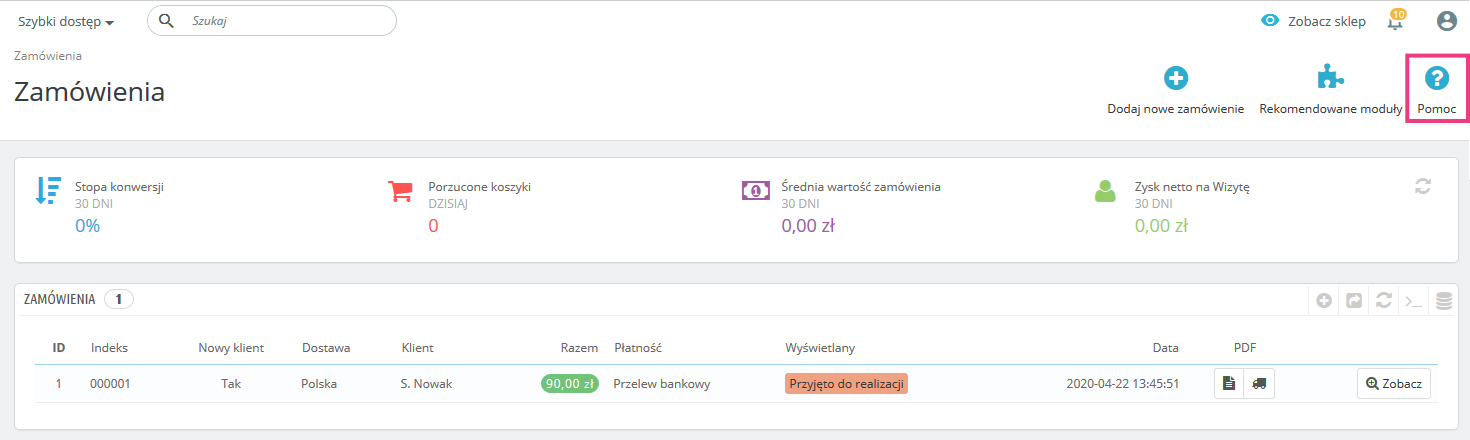Click the Zamówienia breadcrumb
The height and width of the screenshot is (440, 1470).
[x=48, y=56]
